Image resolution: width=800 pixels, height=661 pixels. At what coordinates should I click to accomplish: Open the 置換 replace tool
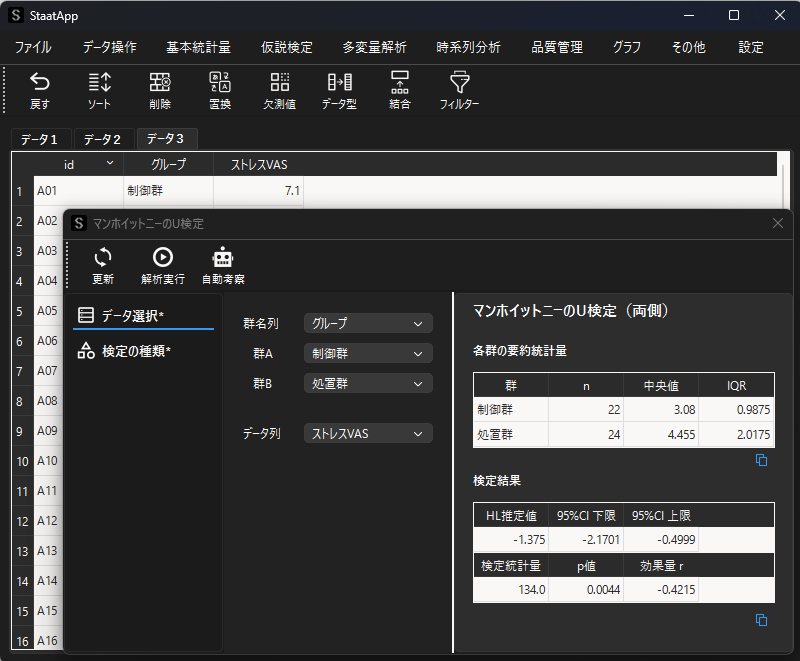[220, 90]
